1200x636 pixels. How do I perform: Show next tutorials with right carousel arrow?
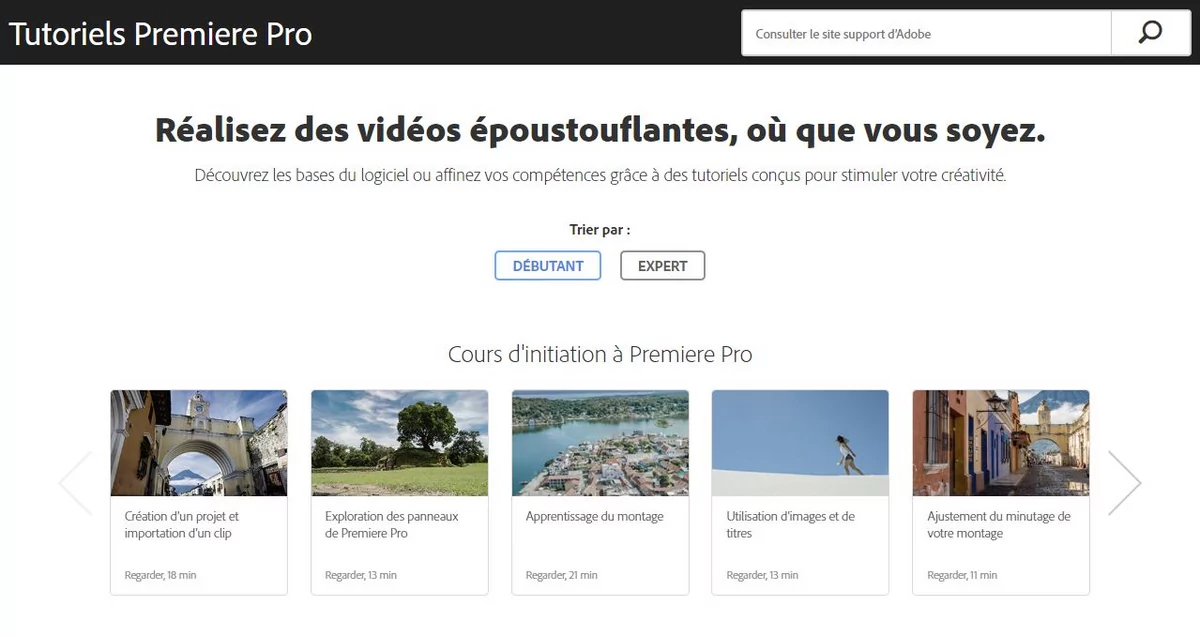coord(1125,483)
